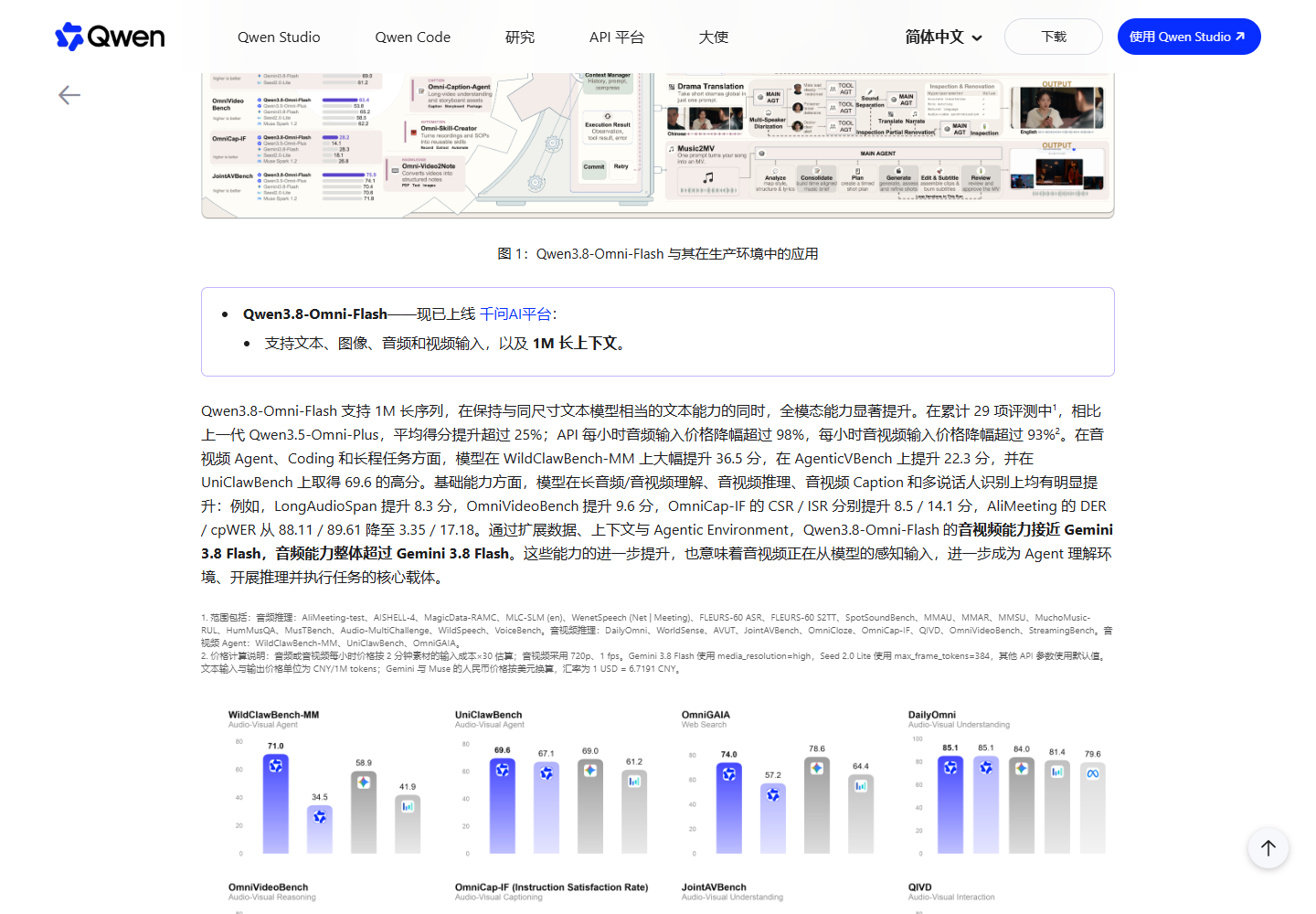Click the Web Search subtitle under OmniGAIA
The image size is (1316, 914).
coord(704,725)
